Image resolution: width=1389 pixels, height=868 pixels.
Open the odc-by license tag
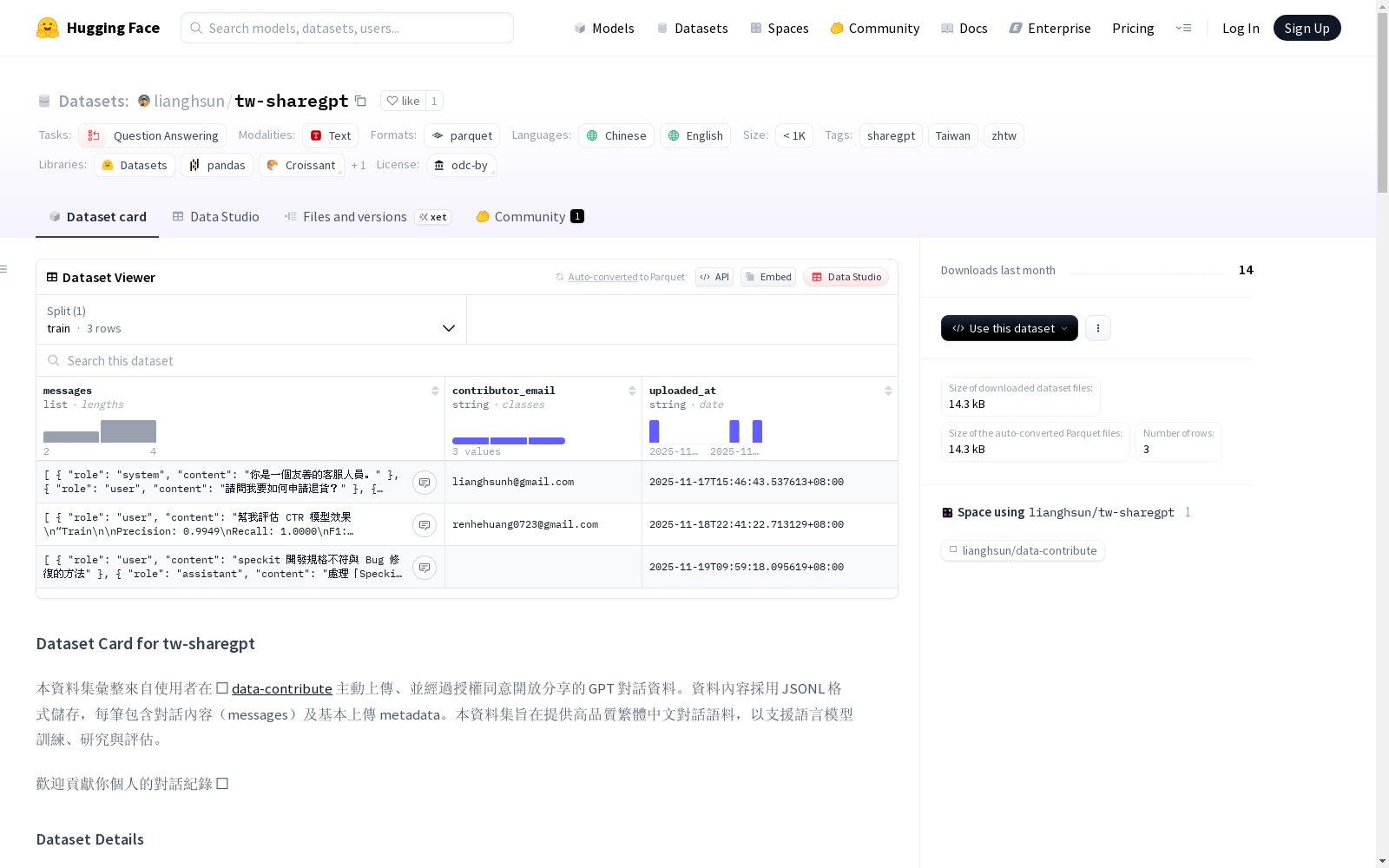(462, 165)
